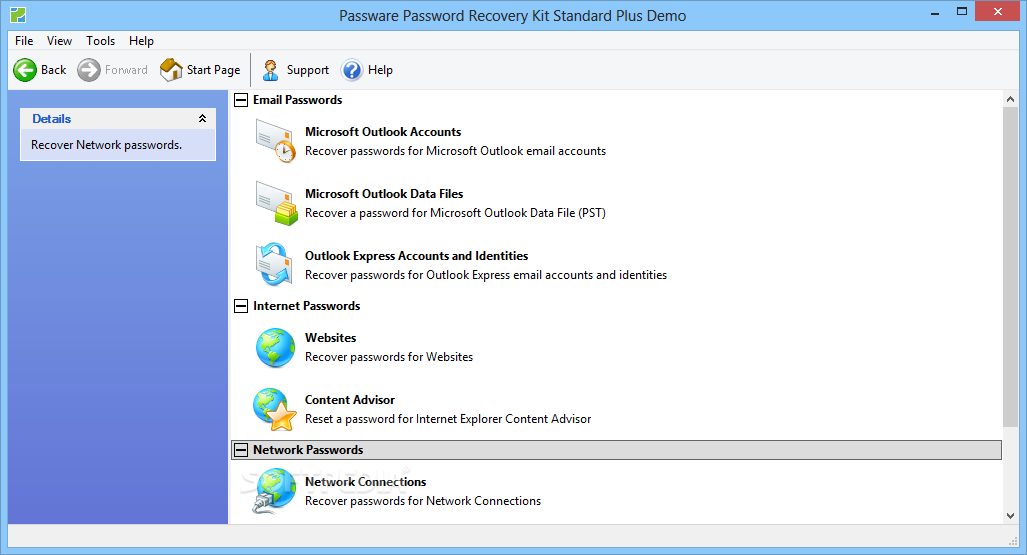The image size is (1027, 555).
Task: Click the Internet Passwords heading text
Action: click(x=307, y=306)
